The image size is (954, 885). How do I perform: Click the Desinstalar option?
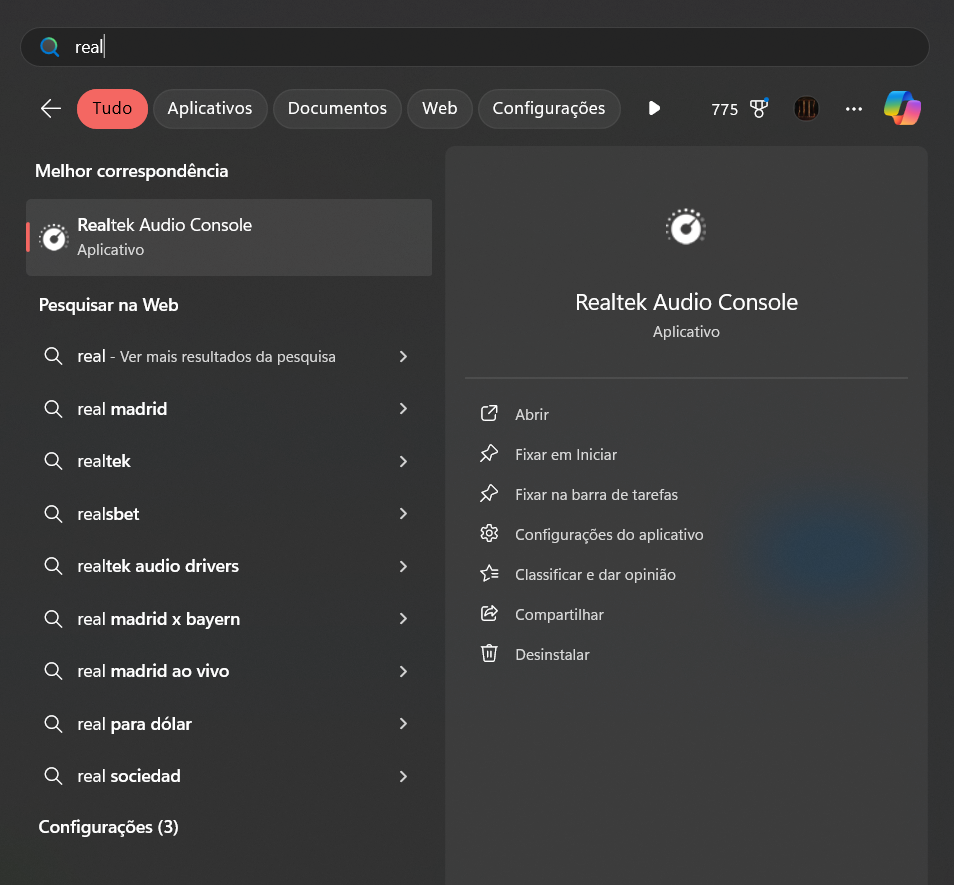(x=552, y=654)
